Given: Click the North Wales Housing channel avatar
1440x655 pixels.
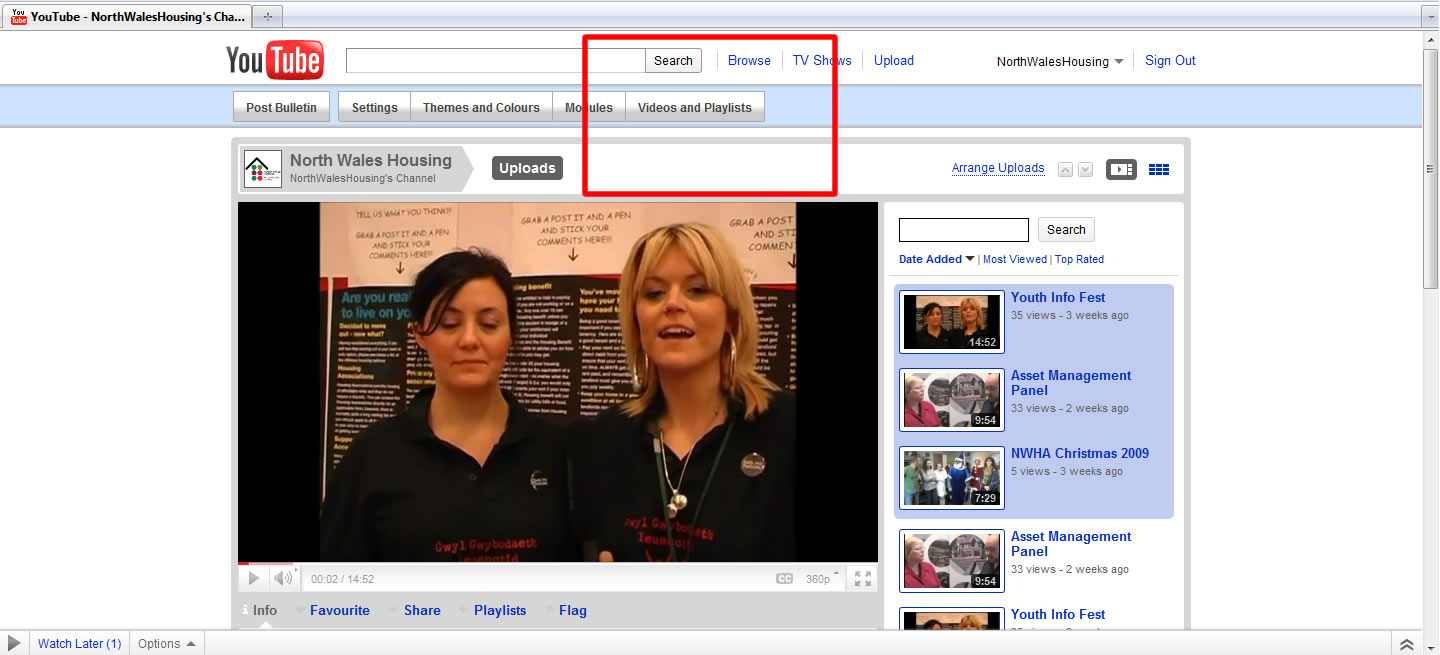Looking at the screenshot, I should coord(263,169).
